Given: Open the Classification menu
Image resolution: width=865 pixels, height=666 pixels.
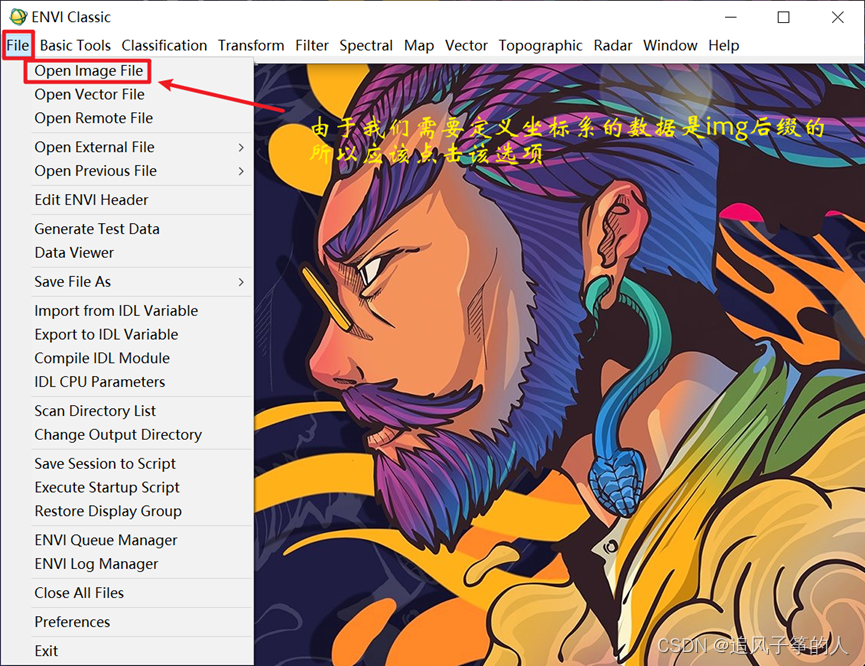Looking at the screenshot, I should point(164,45).
